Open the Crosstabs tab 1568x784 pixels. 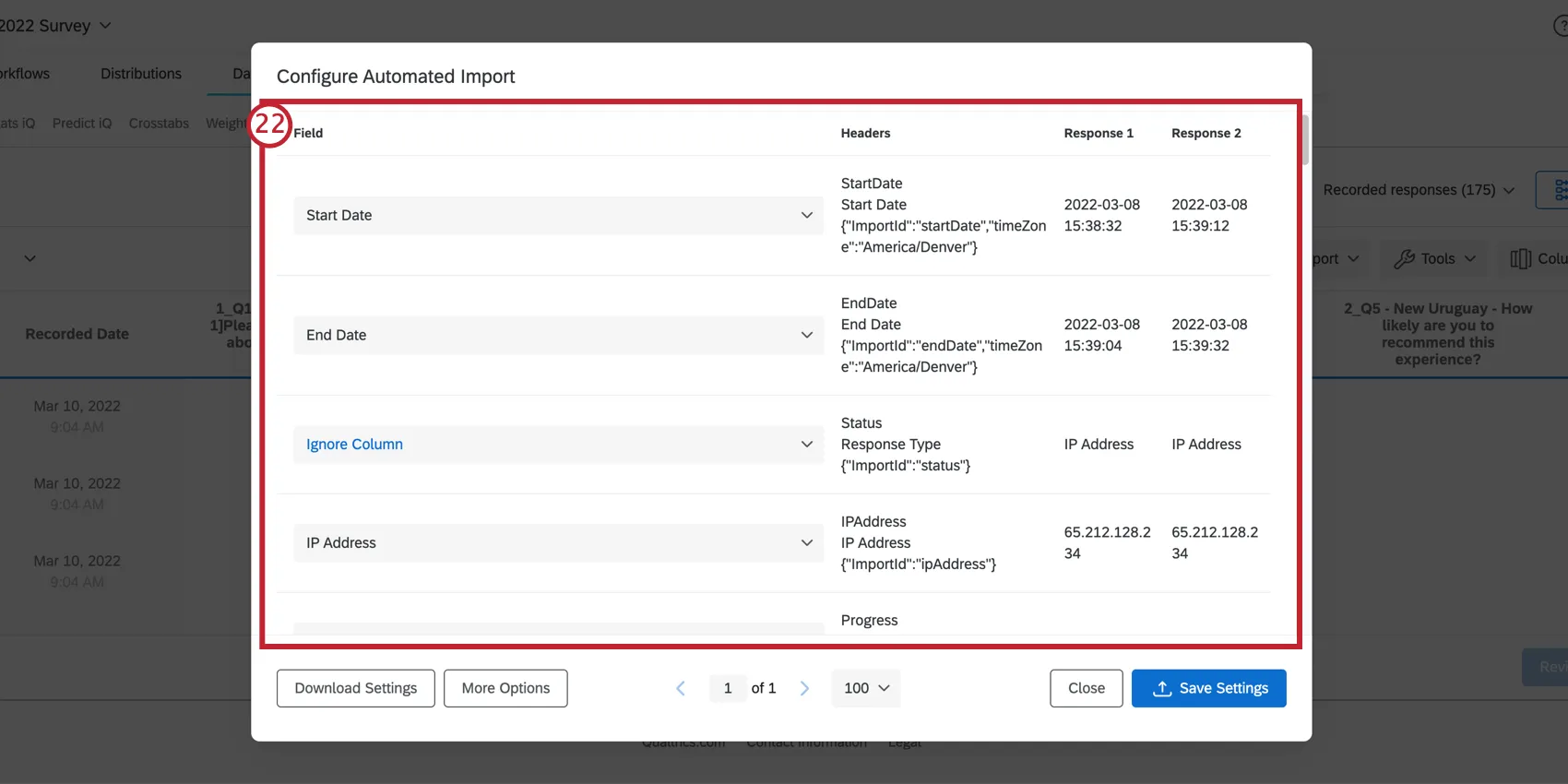click(x=159, y=124)
